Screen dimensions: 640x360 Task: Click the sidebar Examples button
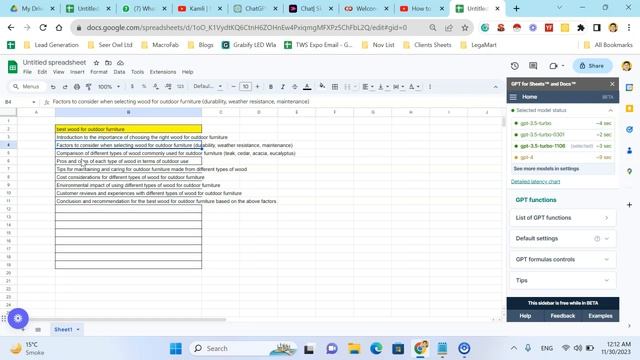[600, 316]
